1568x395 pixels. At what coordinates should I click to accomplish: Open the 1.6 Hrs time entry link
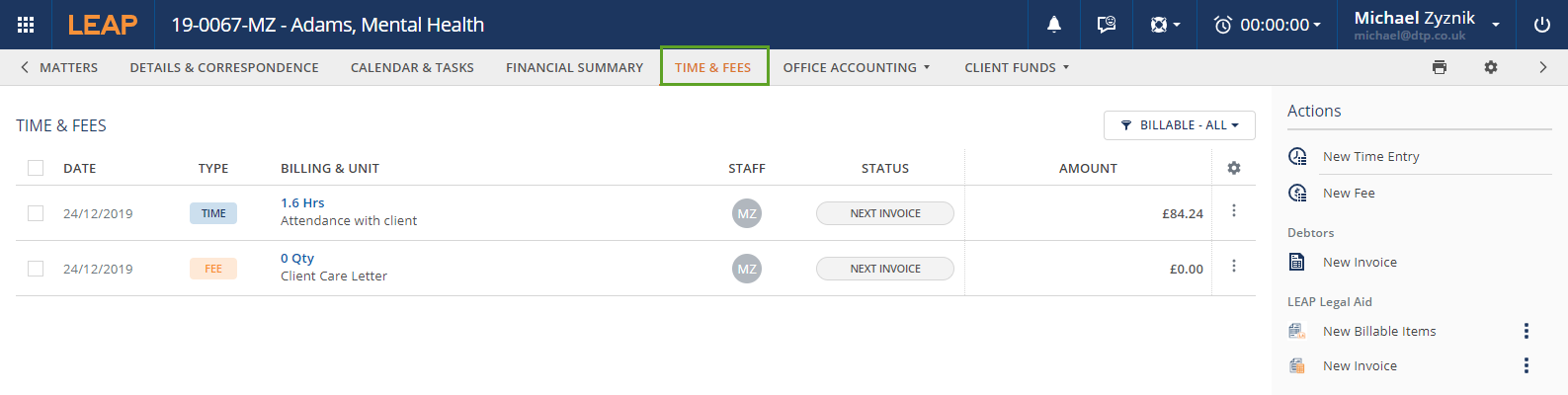pyautogui.click(x=302, y=202)
